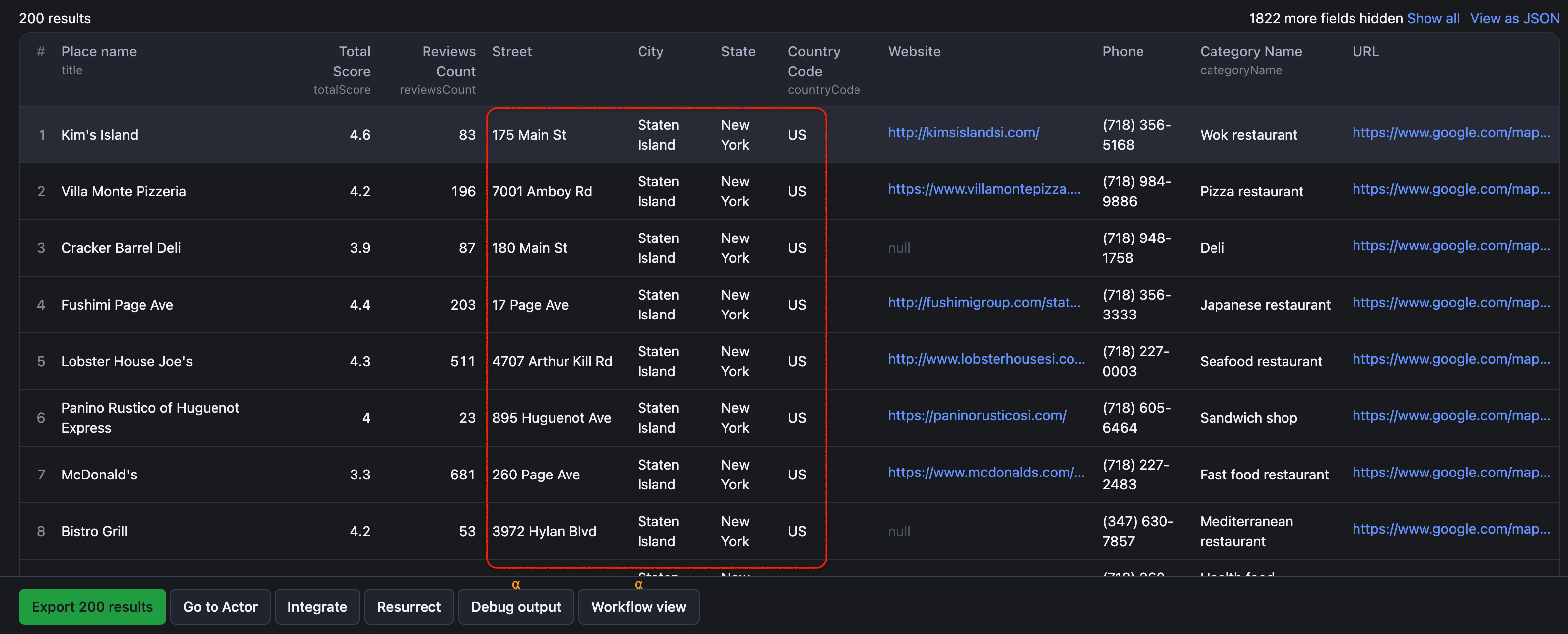Image resolution: width=1568 pixels, height=634 pixels.
Task: Click the 511 reviews count cell
Action: [x=463, y=361]
